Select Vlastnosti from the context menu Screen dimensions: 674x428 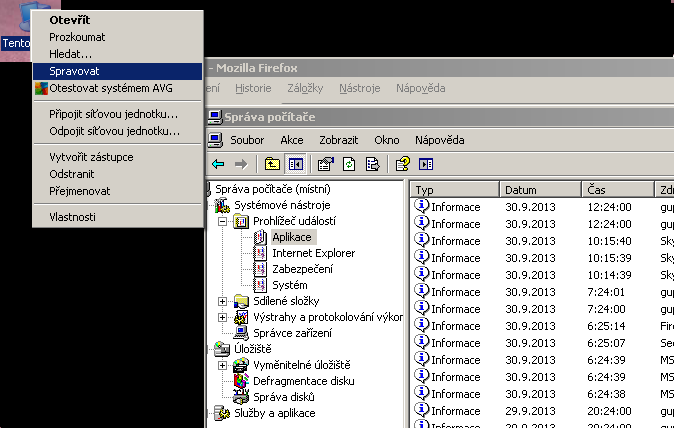click(x=72, y=217)
